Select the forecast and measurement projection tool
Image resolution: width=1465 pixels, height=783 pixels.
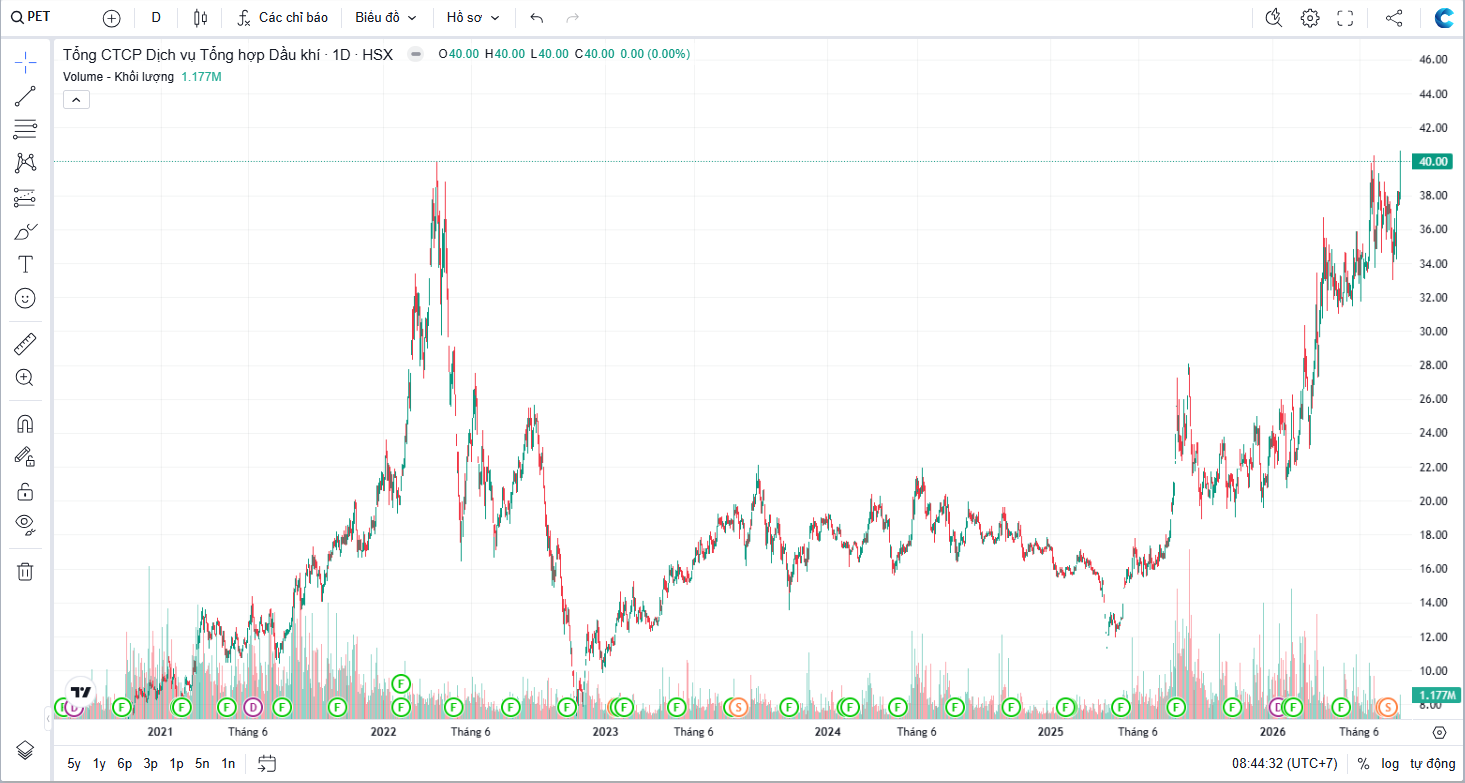click(25, 197)
